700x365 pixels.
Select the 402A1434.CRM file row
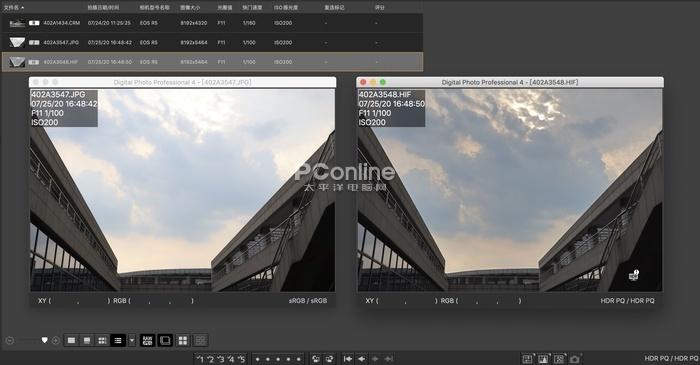coord(212,23)
